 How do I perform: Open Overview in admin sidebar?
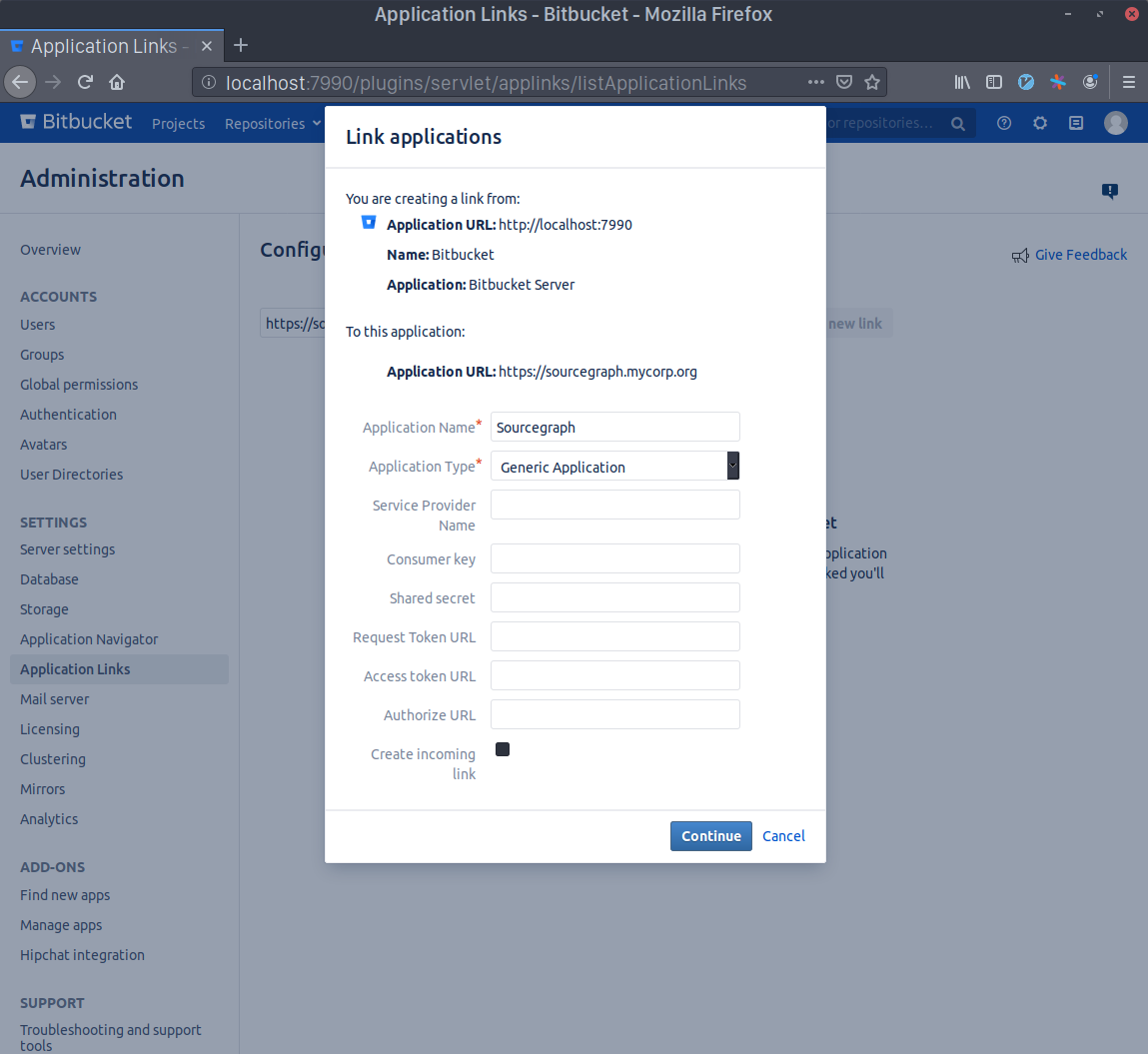point(51,250)
